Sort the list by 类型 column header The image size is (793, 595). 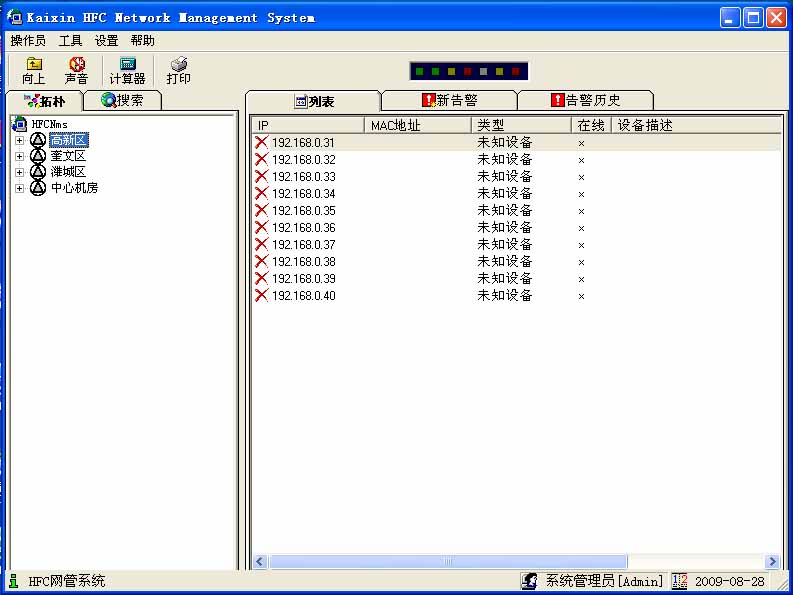point(520,126)
